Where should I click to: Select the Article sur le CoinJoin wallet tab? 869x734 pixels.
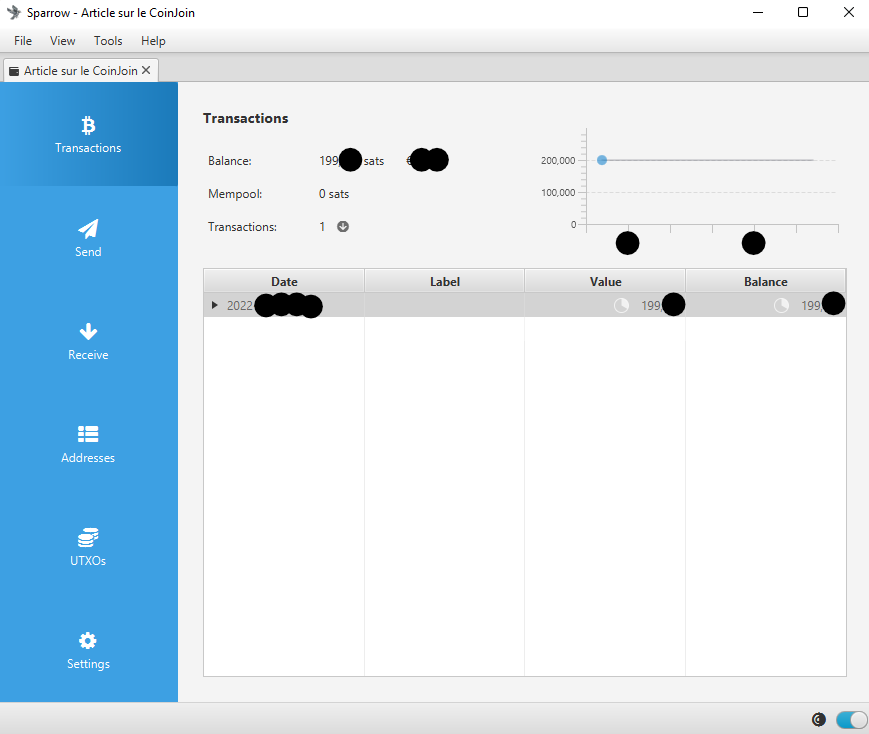78,71
